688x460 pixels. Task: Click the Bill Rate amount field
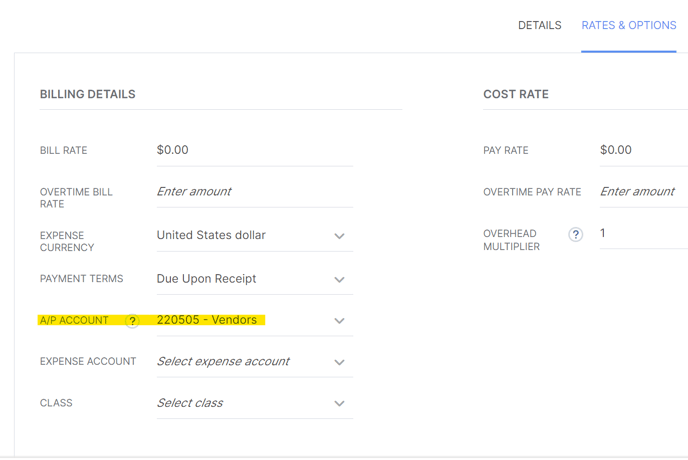[x=254, y=151]
